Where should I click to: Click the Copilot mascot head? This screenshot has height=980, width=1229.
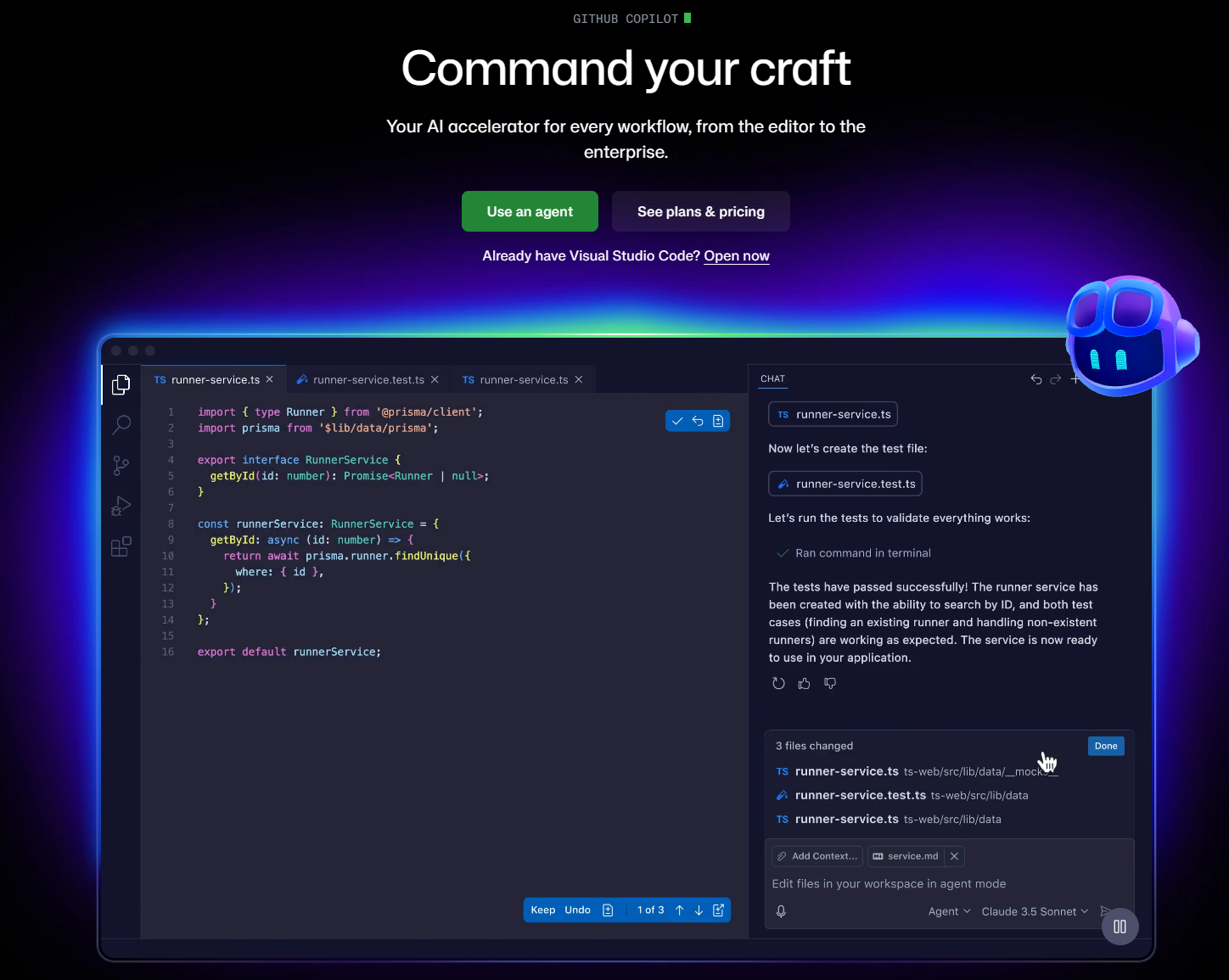(x=1131, y=336)
